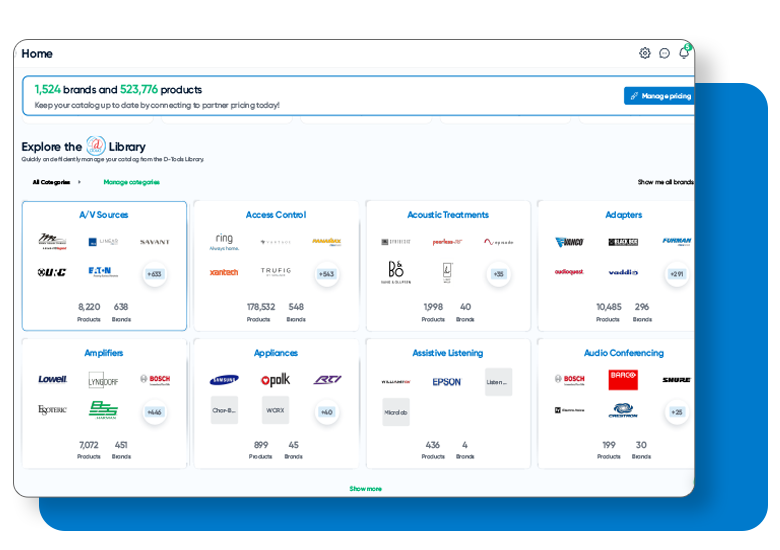This screenshot has height=550, width=780.
Task: Click the 638 brands count
Action: (x=121, y=307)
